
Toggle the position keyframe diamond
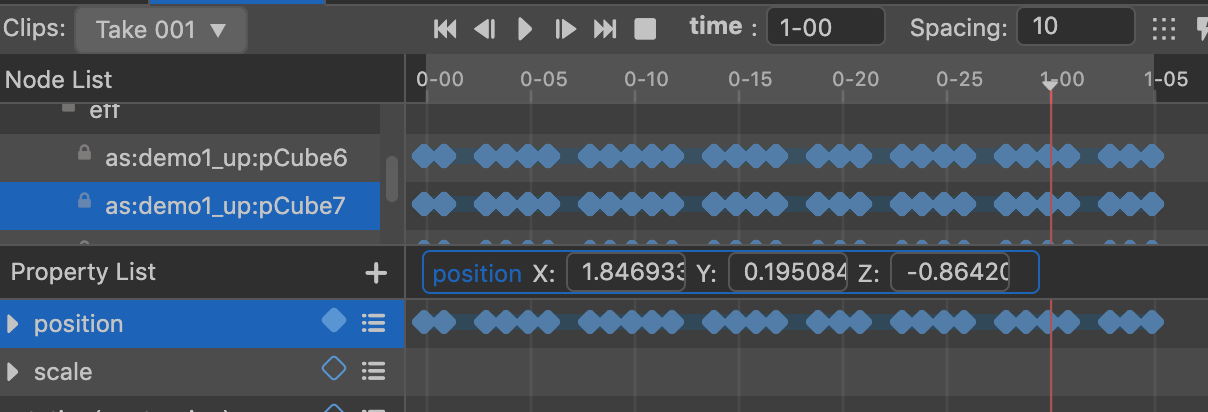334,321
